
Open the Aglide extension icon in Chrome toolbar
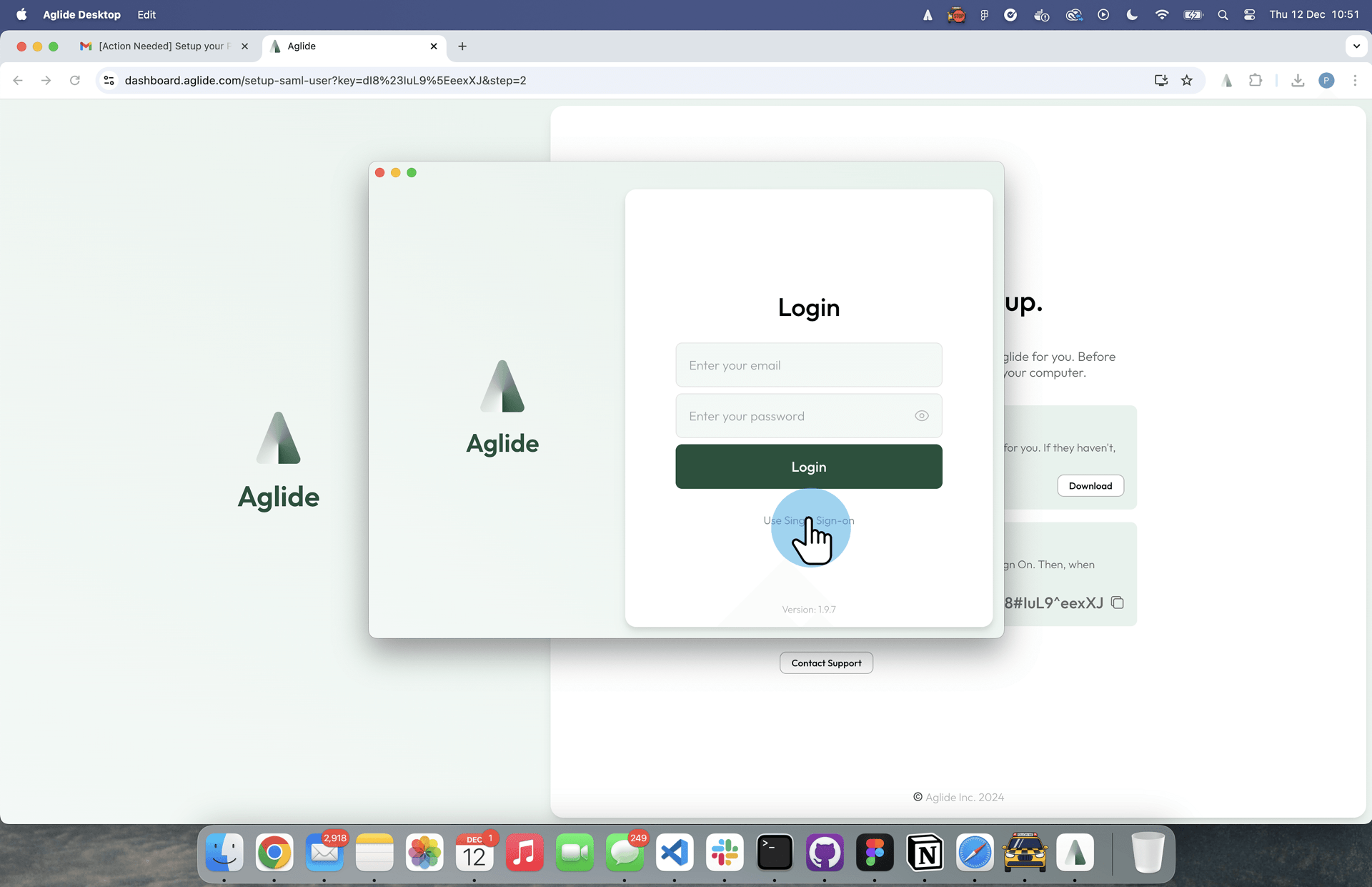pyautogui.click(x=1226, y=80)
